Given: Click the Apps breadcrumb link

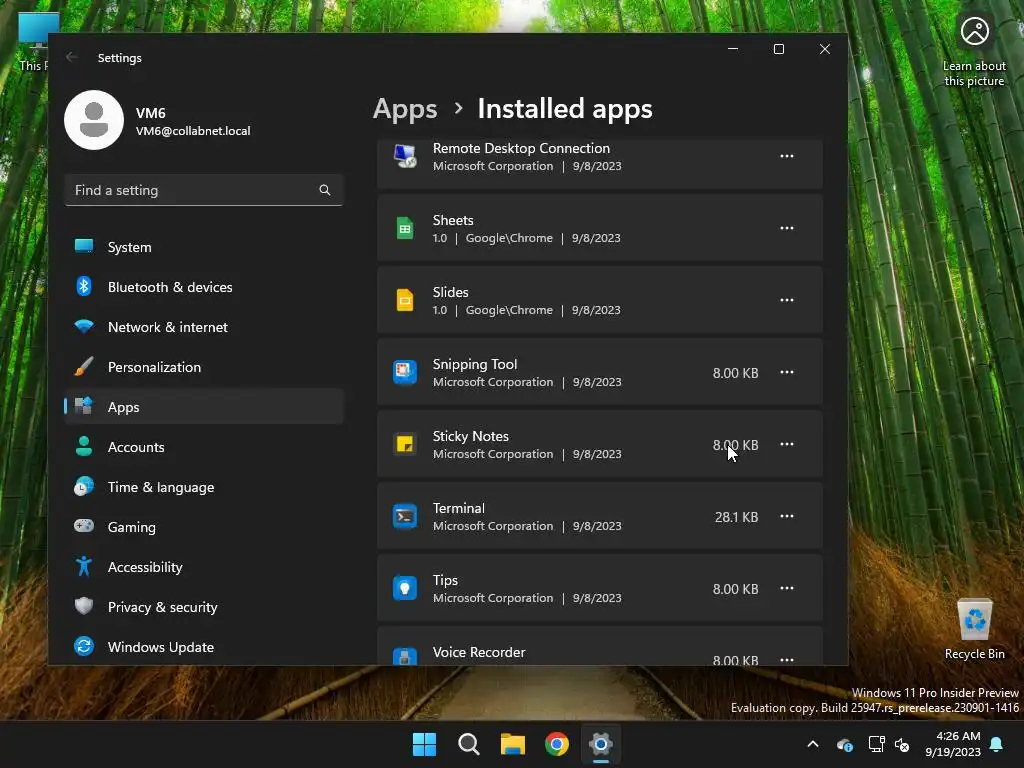Looking at the screenshot, I should pyautogui.click(x=405, y=108).
